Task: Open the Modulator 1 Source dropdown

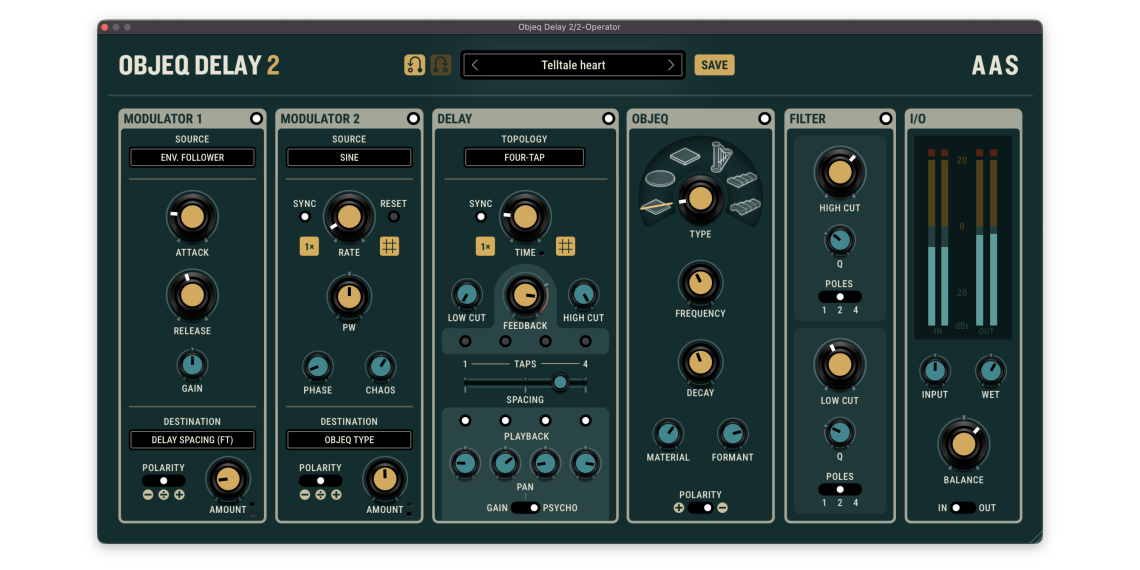Action: (x=192, y=158)
